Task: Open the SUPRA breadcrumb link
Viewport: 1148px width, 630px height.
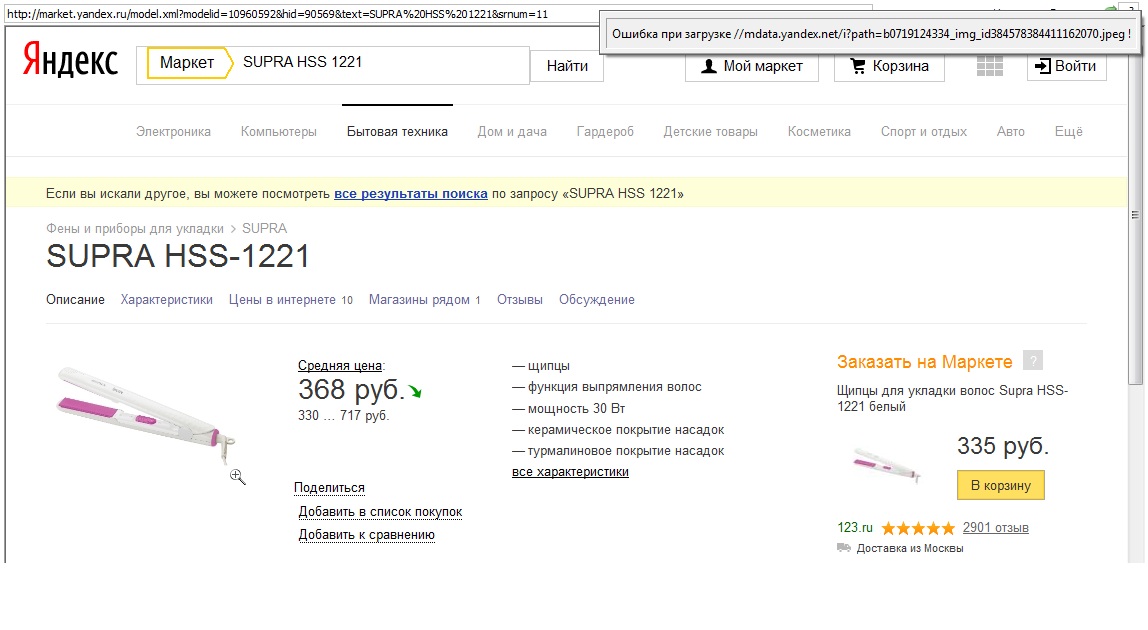Action: [264, 229]
